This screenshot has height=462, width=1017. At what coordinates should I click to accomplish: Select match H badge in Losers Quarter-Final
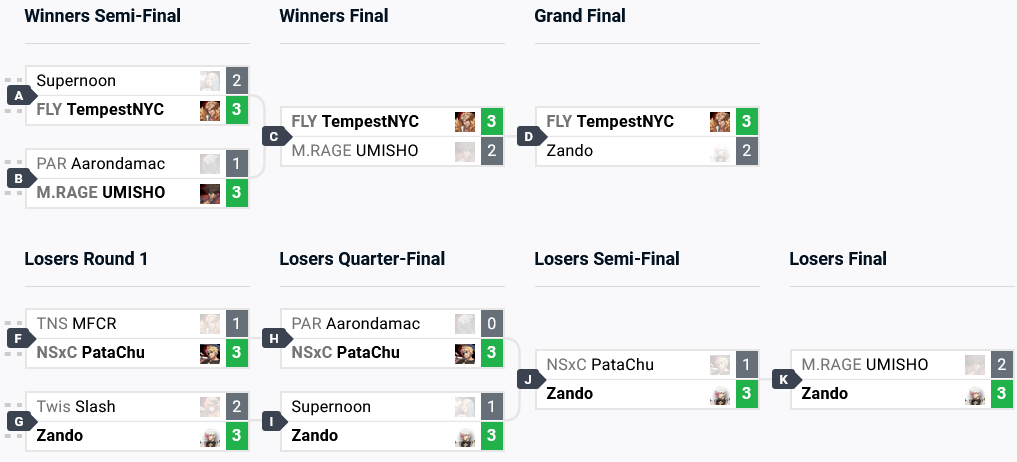pyautogui.click(x=273, y=338)
